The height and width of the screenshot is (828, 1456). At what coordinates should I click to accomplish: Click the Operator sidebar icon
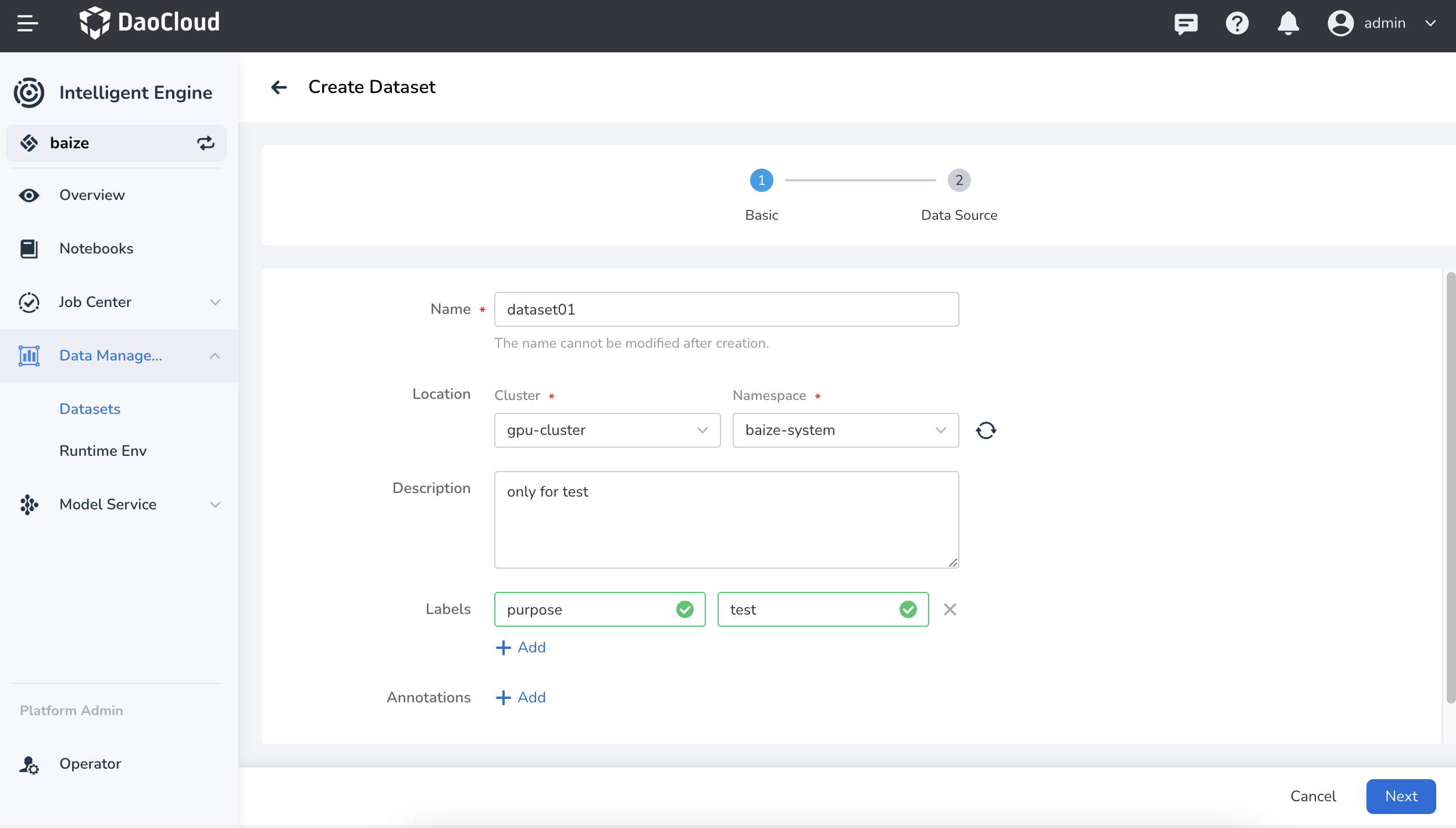click(x=29, y=764)
